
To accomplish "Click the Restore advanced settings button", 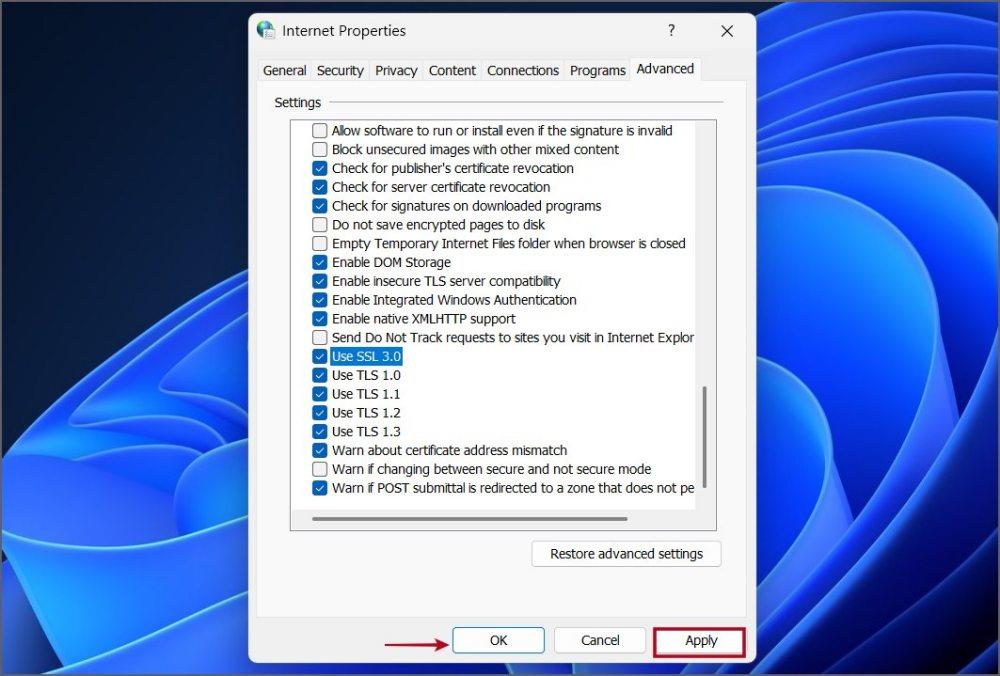I will point(626,554).
